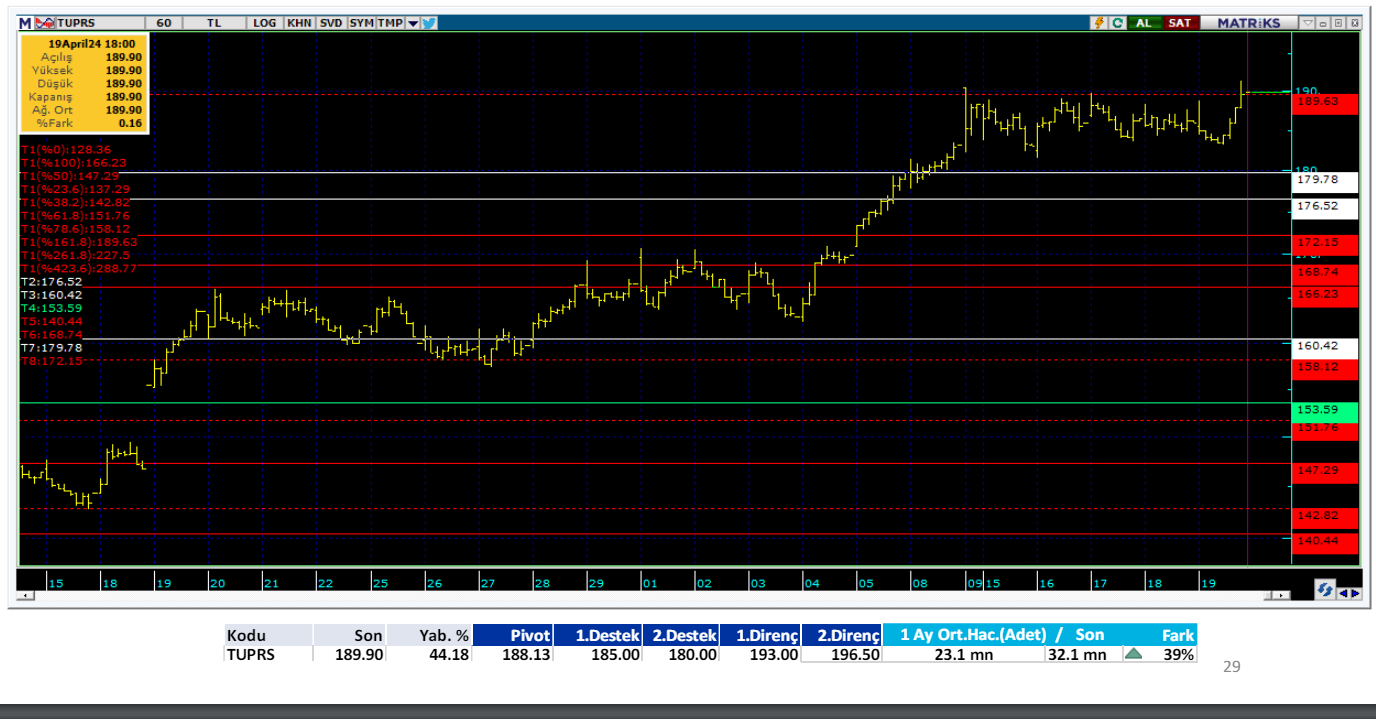Viewport: 1376px width, 727px height.
Task: Switch the TL currency selector
Action: 214,22
